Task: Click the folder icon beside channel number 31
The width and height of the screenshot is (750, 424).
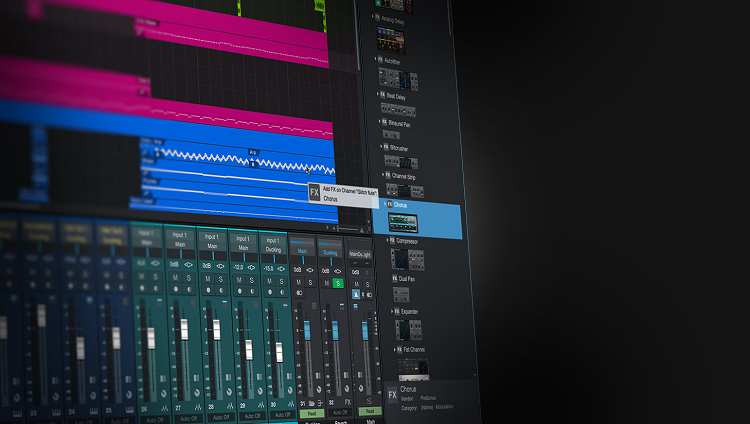Action: [312, 403]
